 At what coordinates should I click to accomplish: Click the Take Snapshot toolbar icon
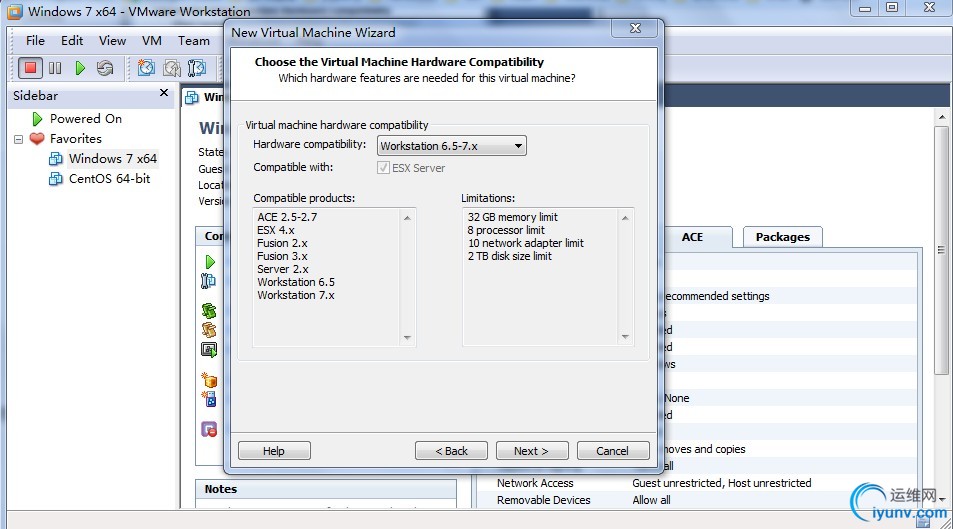tap(146, 67)
